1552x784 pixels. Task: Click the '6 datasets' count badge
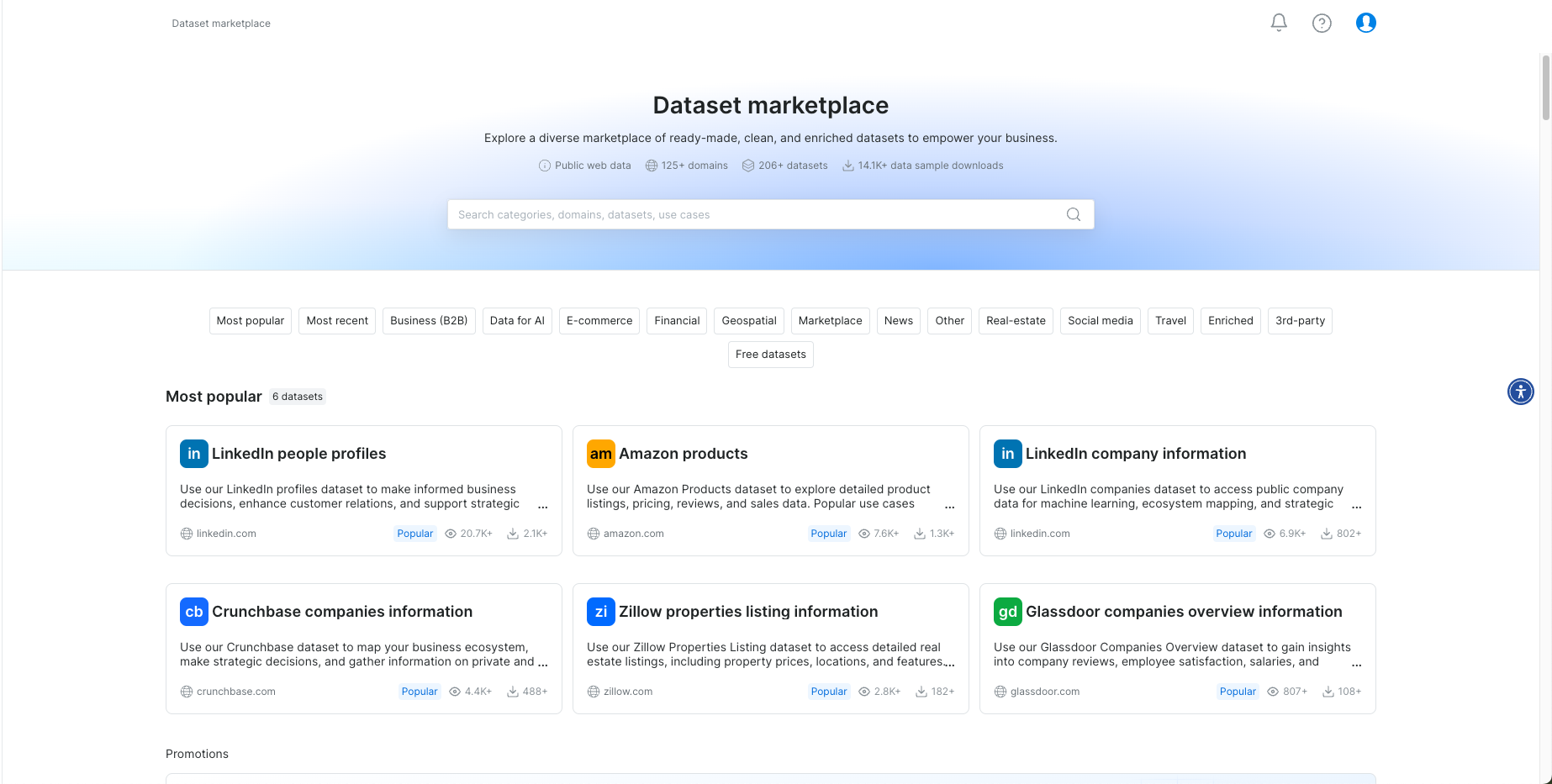pyautogui.click(x=298, y=397)
